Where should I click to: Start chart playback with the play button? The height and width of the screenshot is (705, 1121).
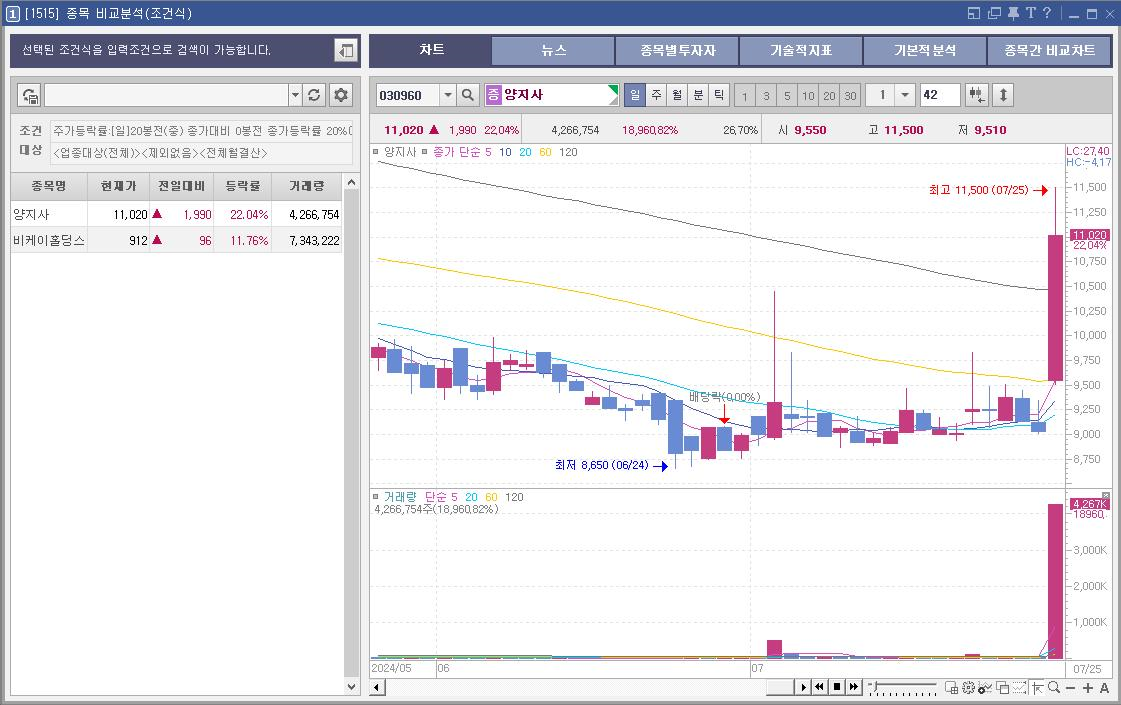pyautogui.click(x=804, y=687)
